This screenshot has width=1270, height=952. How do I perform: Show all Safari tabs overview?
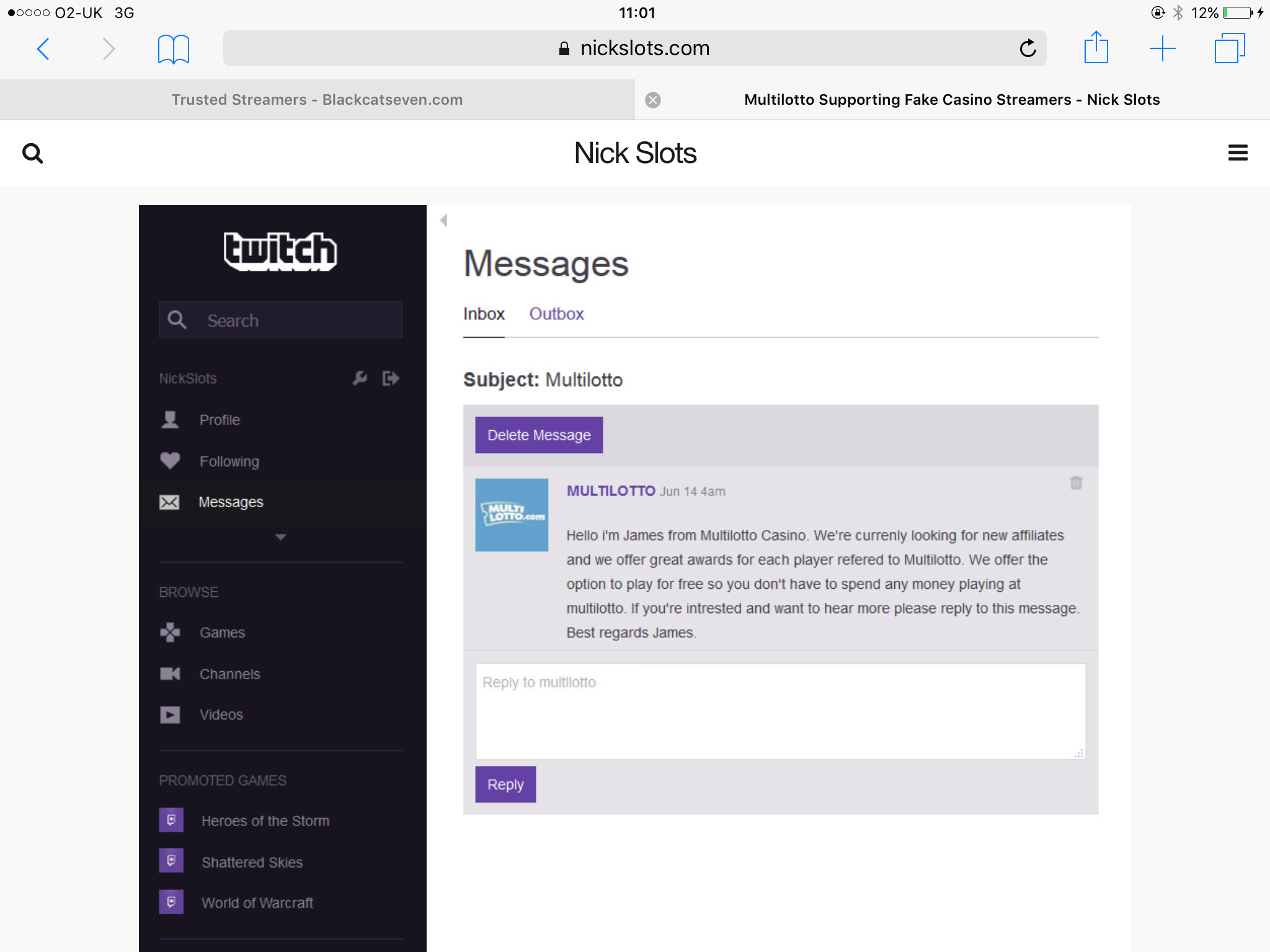1230,48
